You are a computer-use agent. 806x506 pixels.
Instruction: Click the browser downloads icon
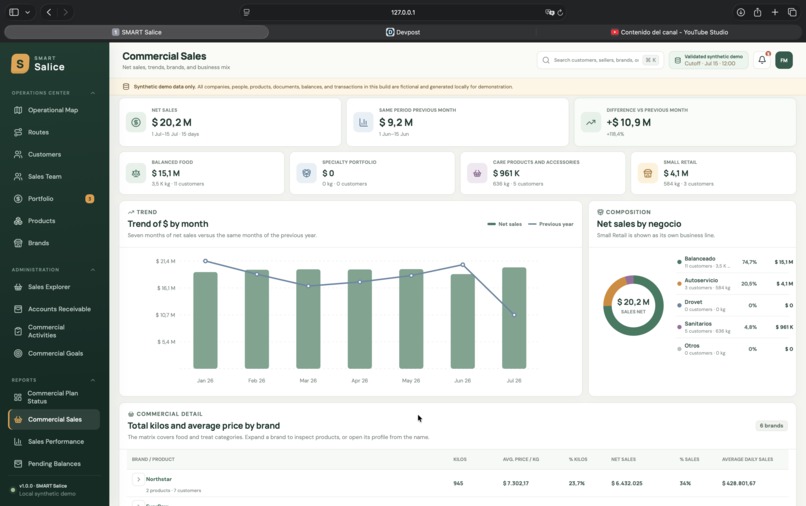point(740,12)
